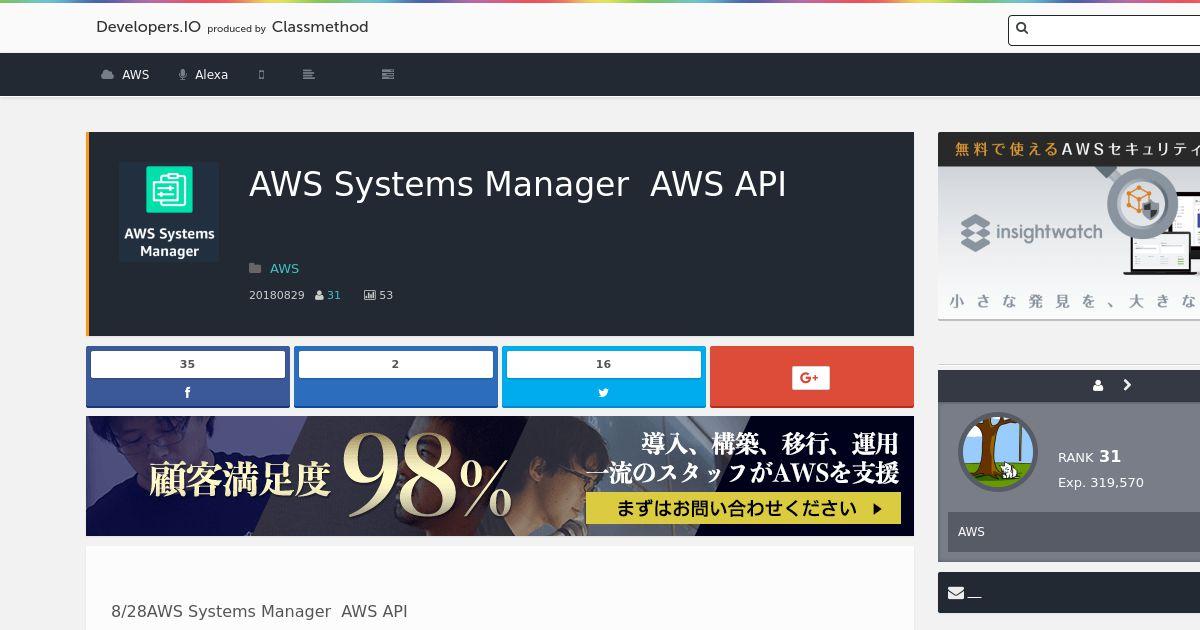The width and height of the screenshot is (1200, 630).
Task: Click the folder icon beside AWS category
Action: [255, 268]
